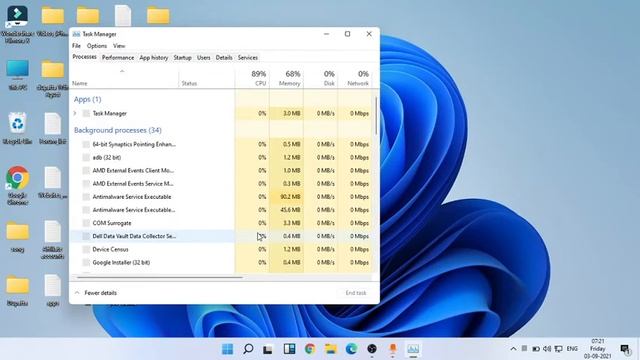Open the Windows Start menu
This screenshot has width=640, height=360.
point(227,349)
